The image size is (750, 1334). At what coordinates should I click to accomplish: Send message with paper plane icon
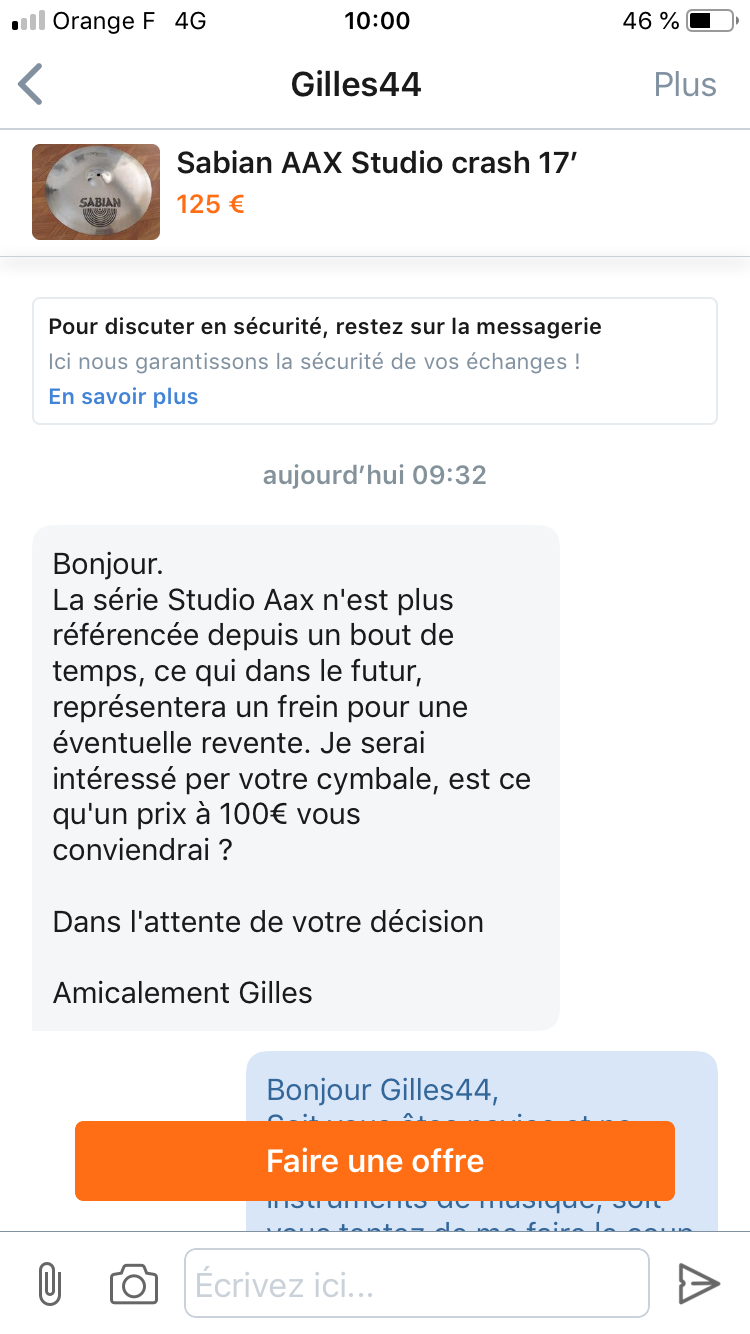(699, 1284)
